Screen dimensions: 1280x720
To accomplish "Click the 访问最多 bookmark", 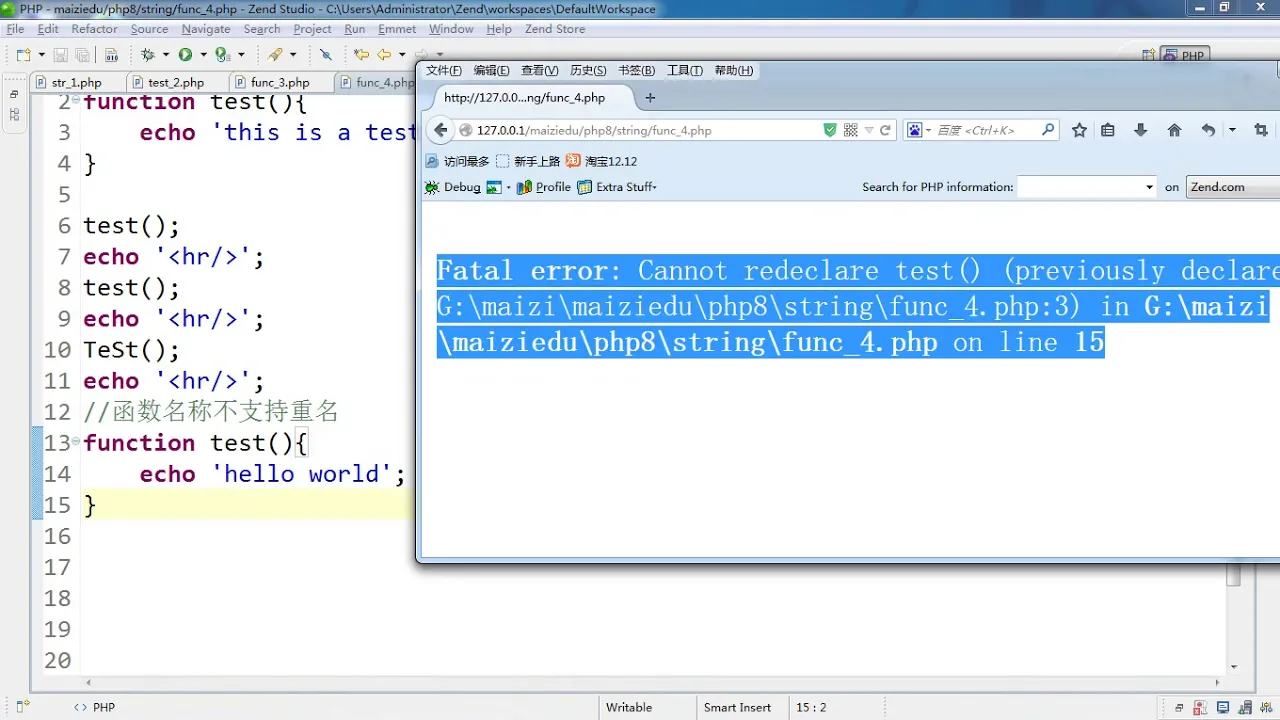I will click(458, 161).
